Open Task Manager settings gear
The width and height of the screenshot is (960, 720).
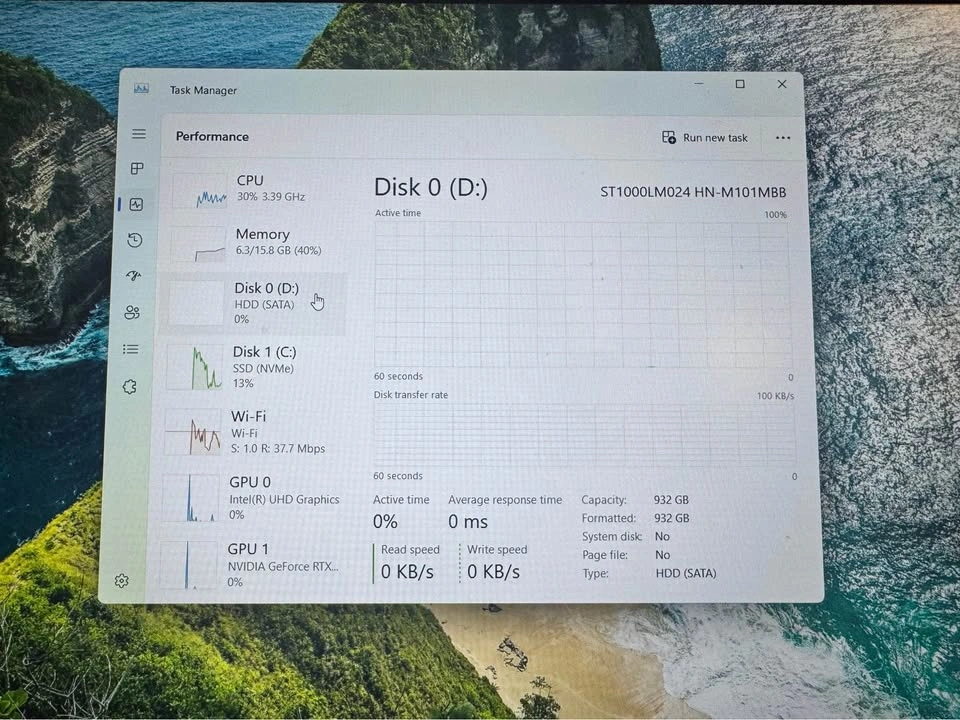[122, 581]
